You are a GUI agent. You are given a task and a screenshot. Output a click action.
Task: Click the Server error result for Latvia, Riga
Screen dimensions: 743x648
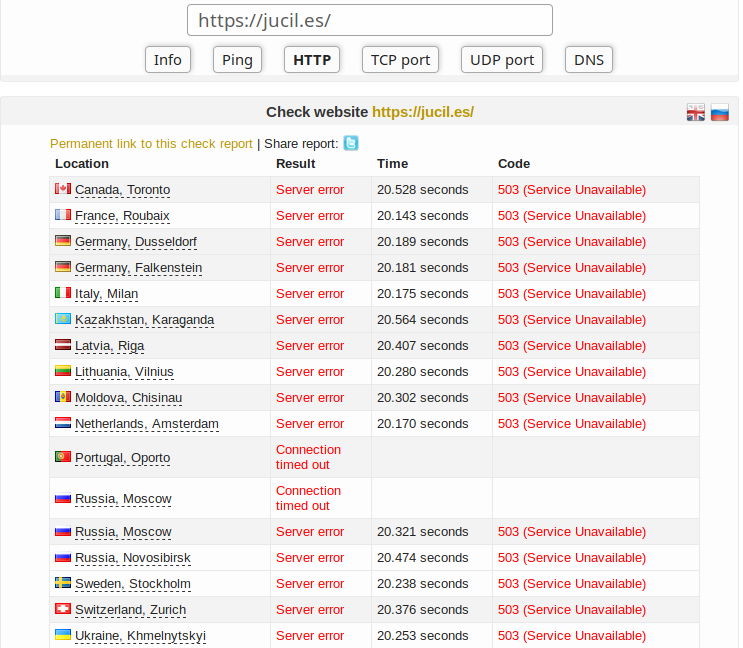coord(310,346)
